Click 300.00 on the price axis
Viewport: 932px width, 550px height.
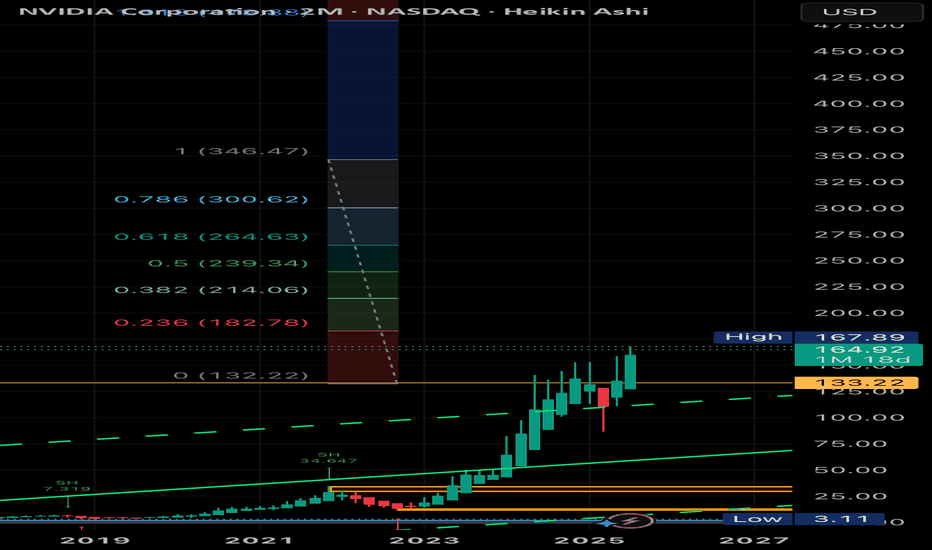pyautogui.click(x=859, y=208)
